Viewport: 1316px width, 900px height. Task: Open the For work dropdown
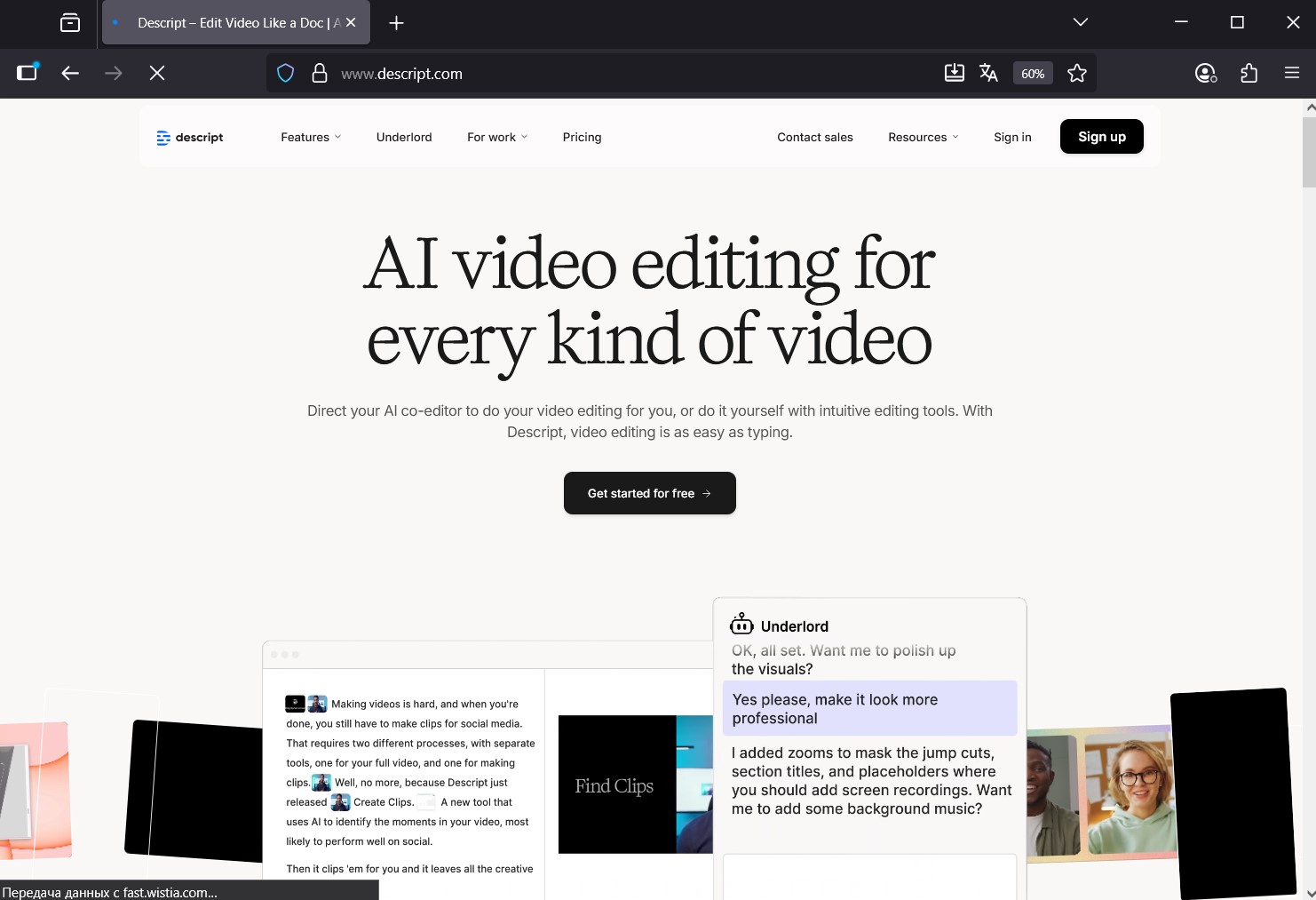[x=496, y=137]
